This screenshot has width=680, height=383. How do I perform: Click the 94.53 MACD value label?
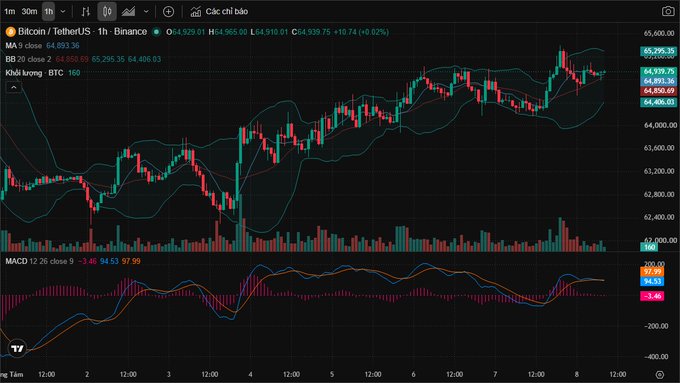(x=652, y=282)
